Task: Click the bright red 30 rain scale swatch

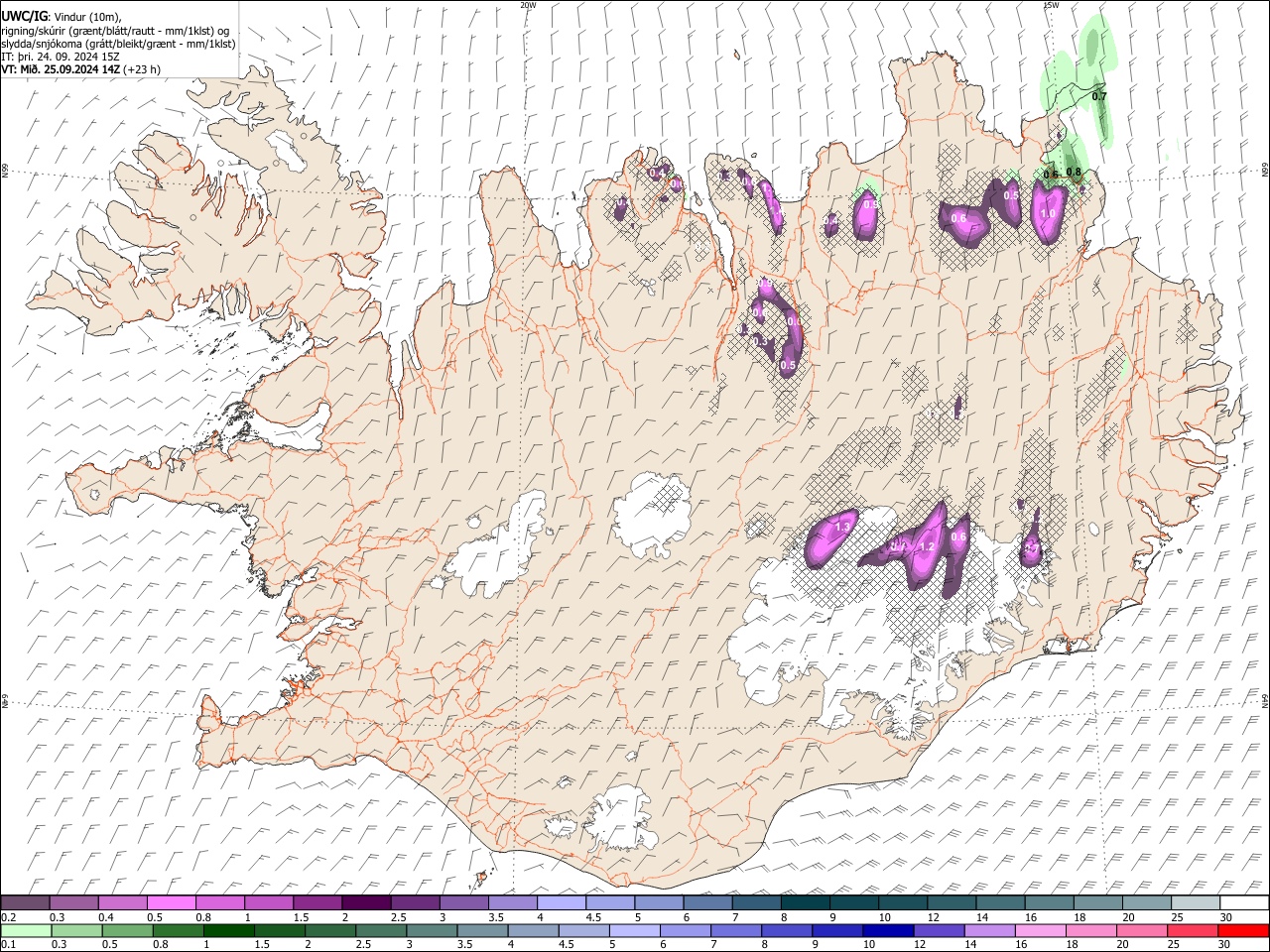Action: click(1243, 930)
